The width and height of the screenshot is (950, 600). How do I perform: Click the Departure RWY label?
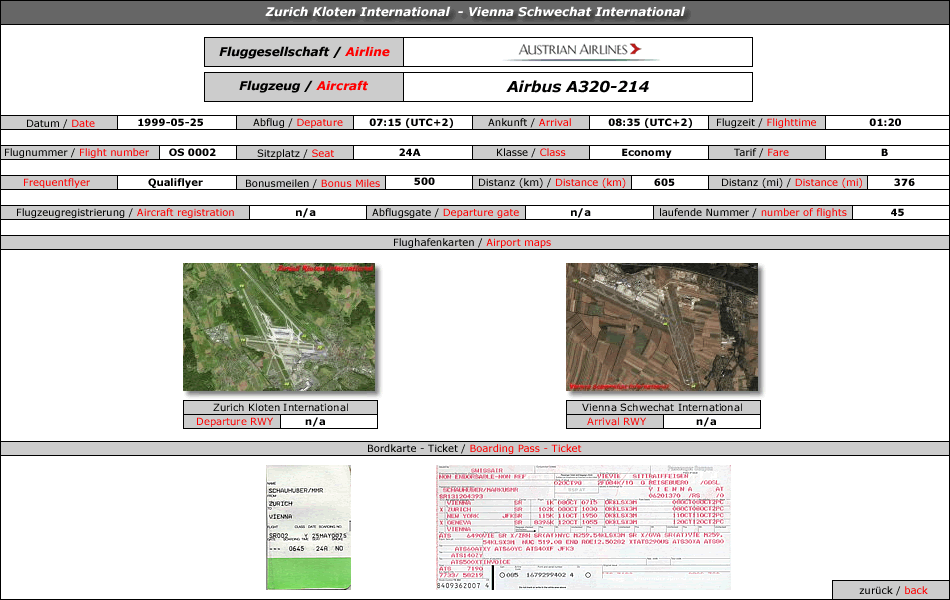point(234,421)
